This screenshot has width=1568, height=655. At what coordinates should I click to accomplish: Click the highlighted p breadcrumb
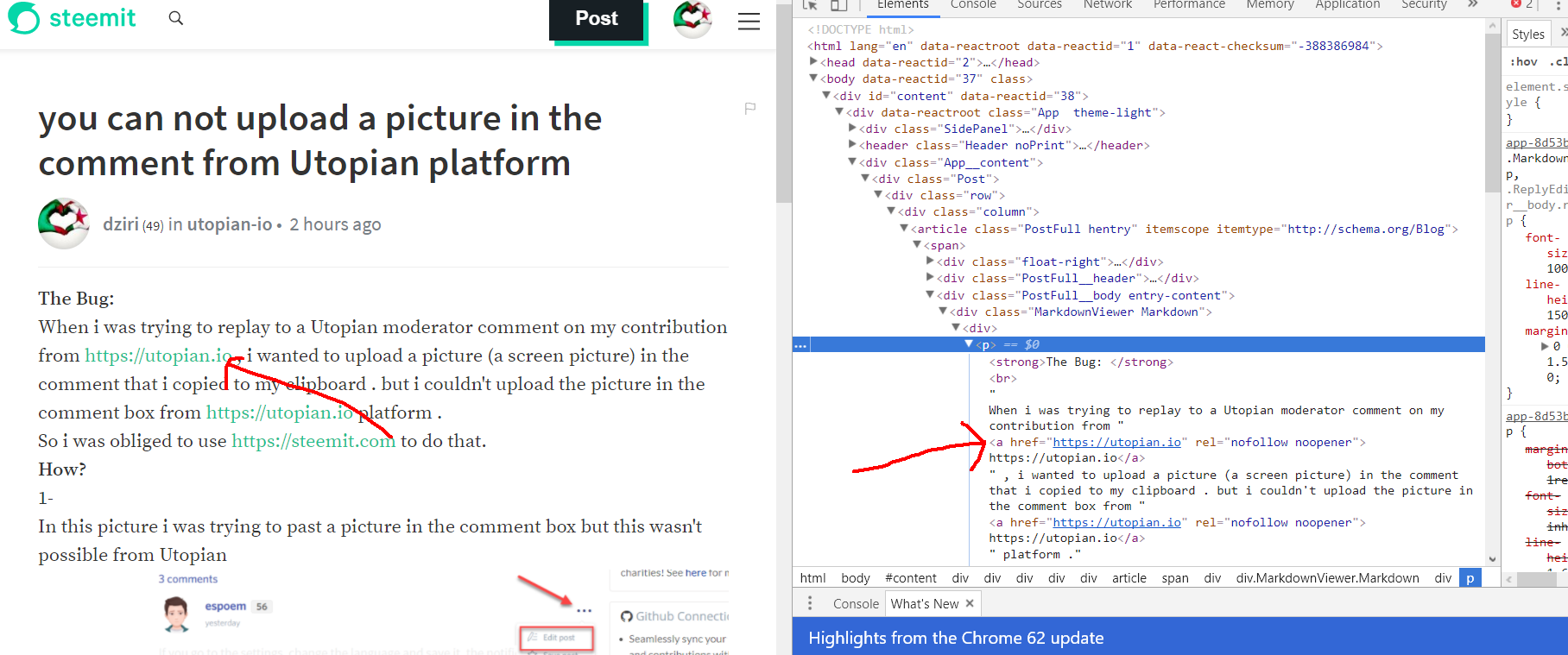(1470, 578)
